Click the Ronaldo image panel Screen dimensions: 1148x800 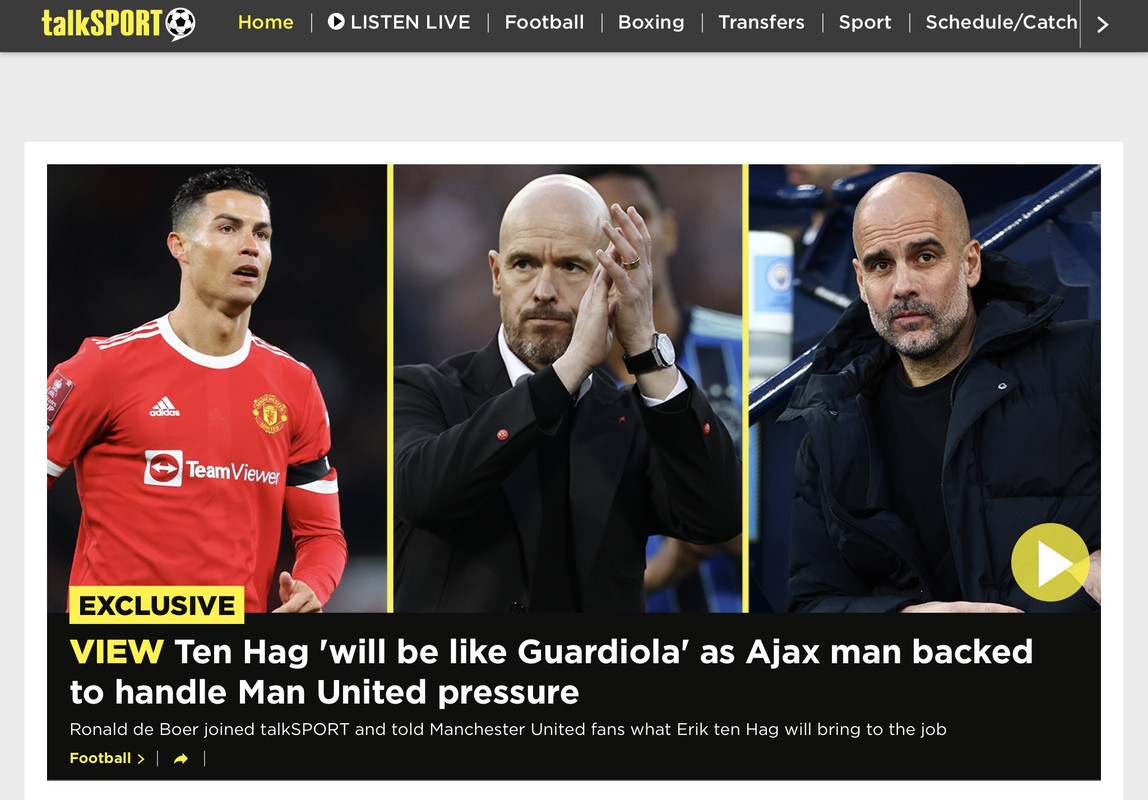click(x=217, y=388)
